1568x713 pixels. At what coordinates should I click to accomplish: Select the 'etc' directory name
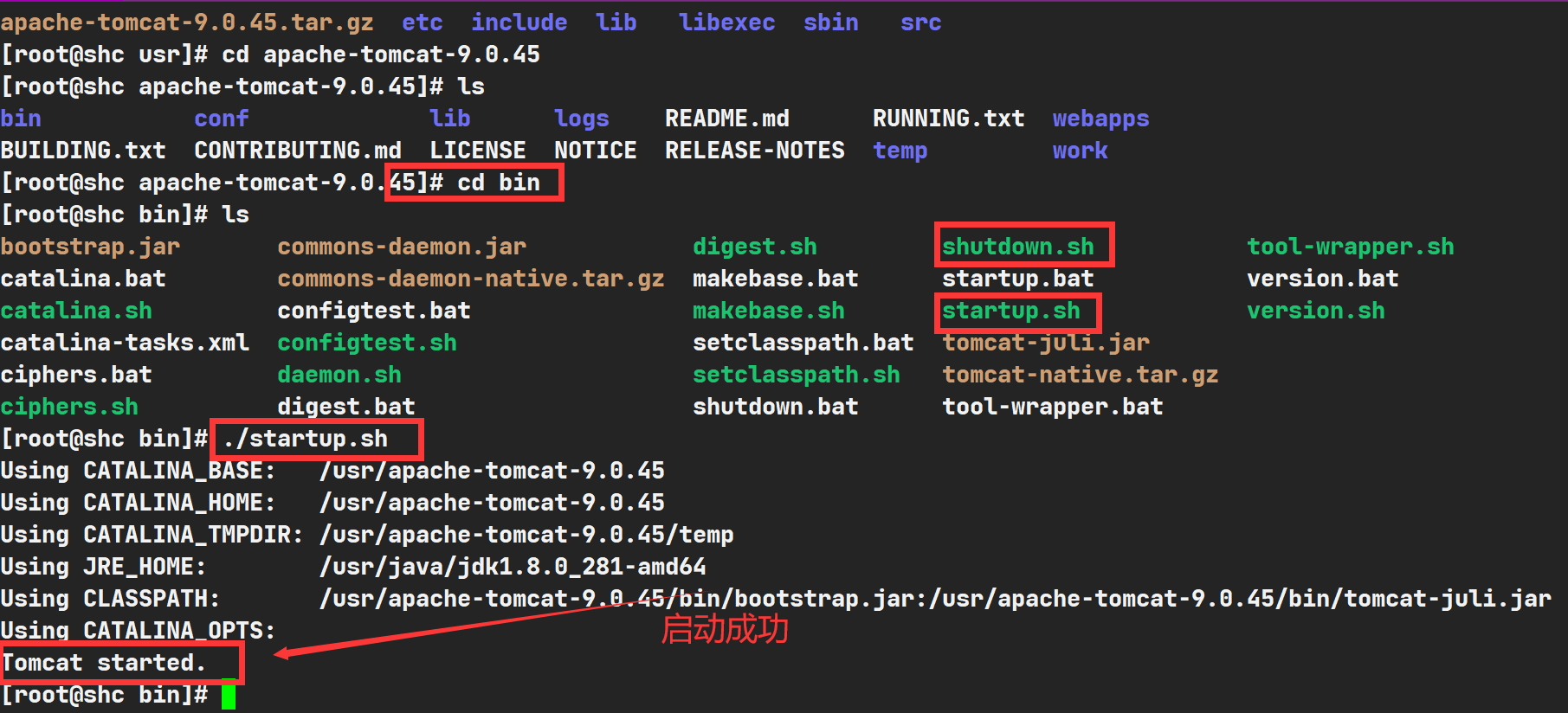click(x=423, y=22)
